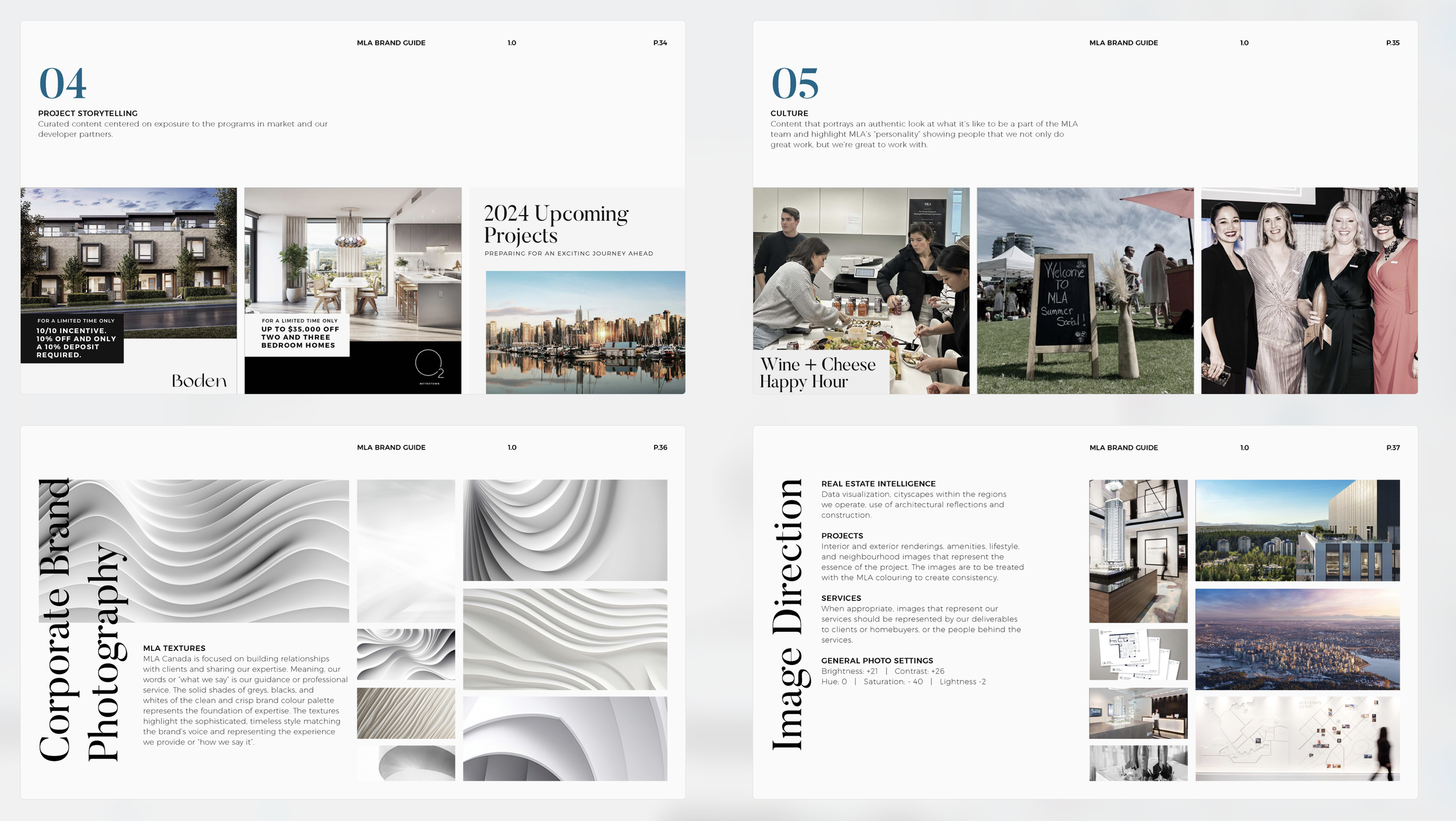Click the SERVICES heading
The height and width of the screenshot is (821, 1456).
(x=841, y=599)
